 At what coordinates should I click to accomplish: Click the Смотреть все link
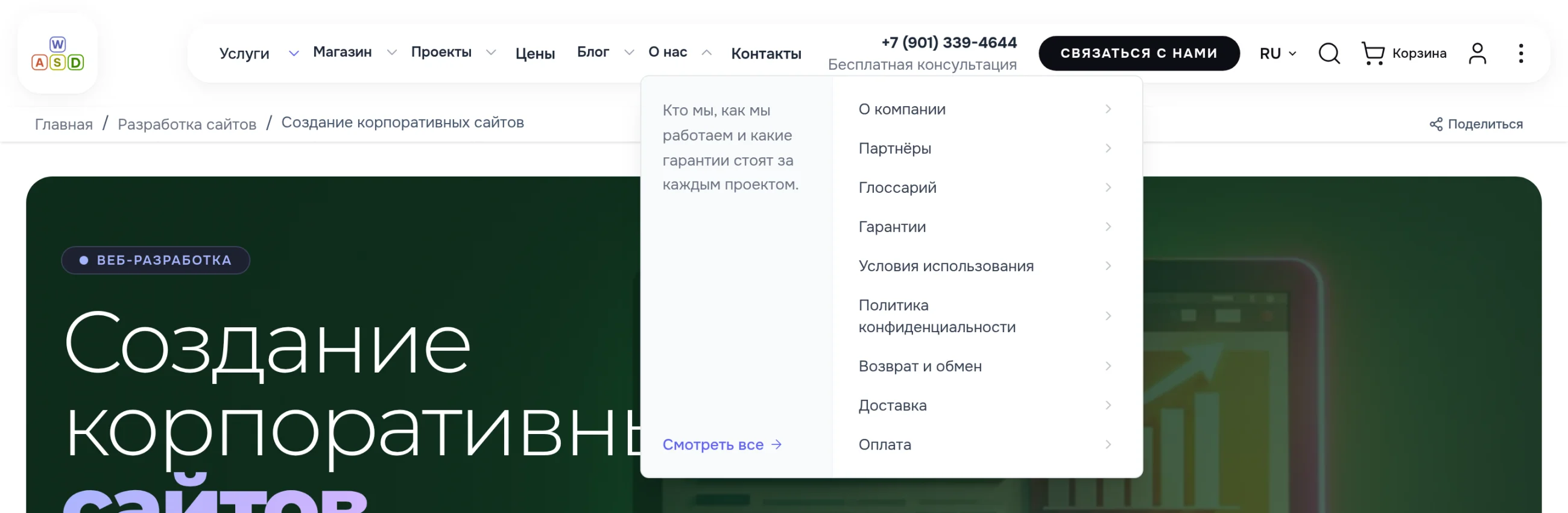coord(722,444)
